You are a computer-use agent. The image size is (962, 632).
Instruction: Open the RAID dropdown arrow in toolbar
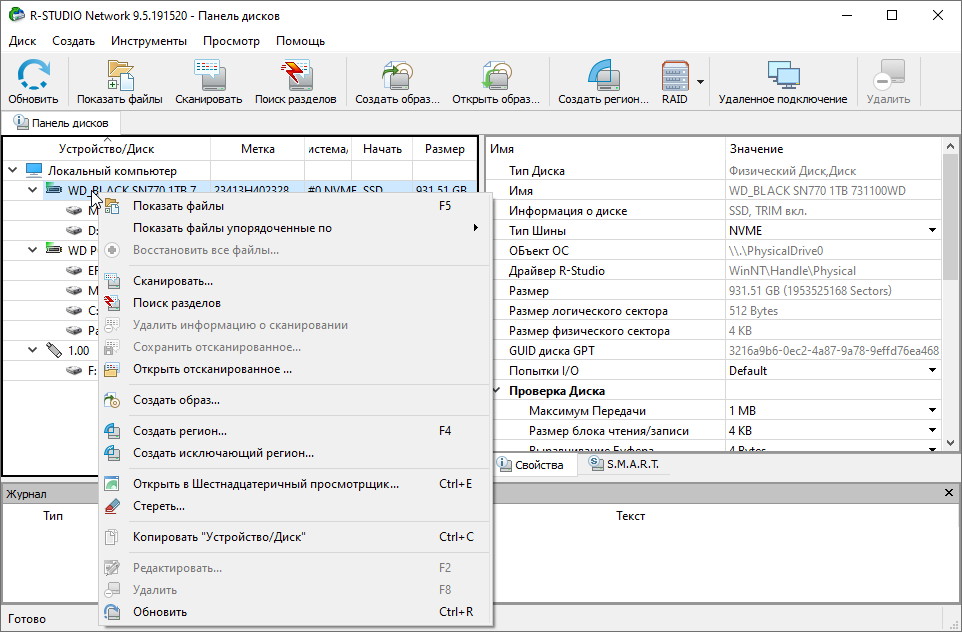[700, 81]
